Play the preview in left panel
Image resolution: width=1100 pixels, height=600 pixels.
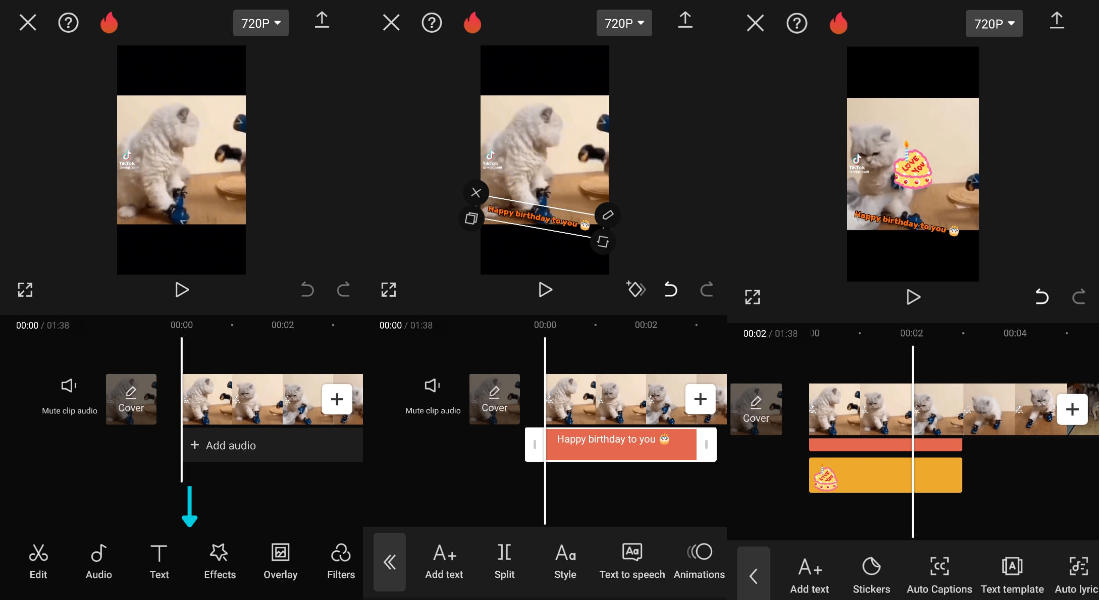click(x=182, y=290)
